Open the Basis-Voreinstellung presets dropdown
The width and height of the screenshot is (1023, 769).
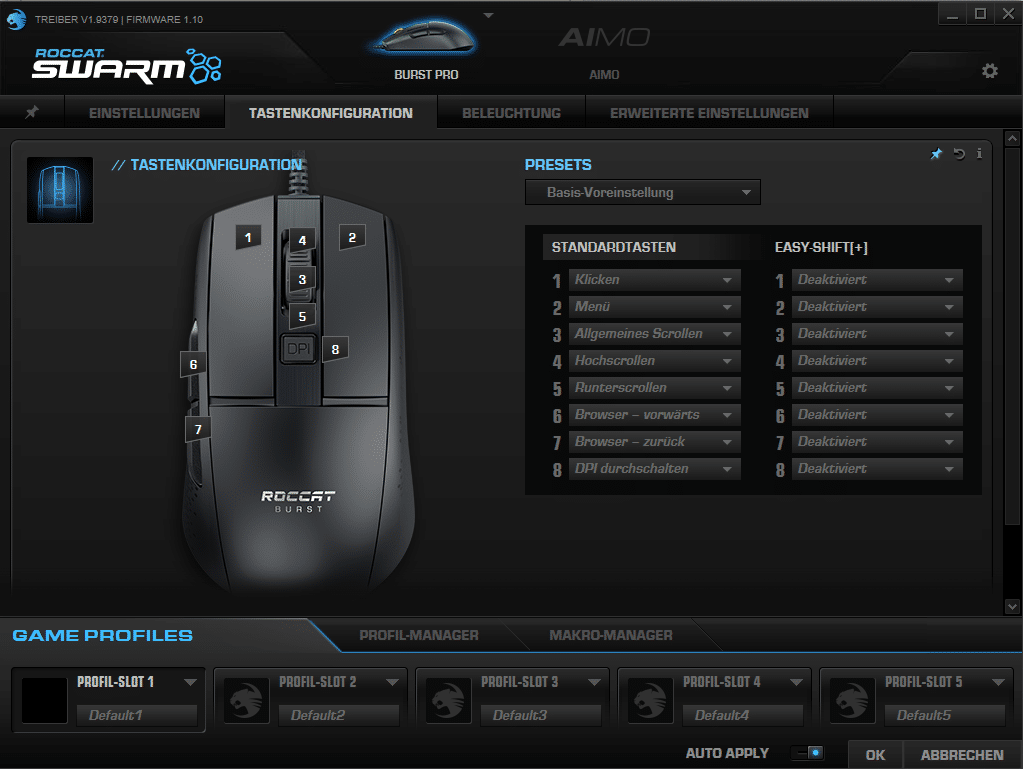[642, 192]
